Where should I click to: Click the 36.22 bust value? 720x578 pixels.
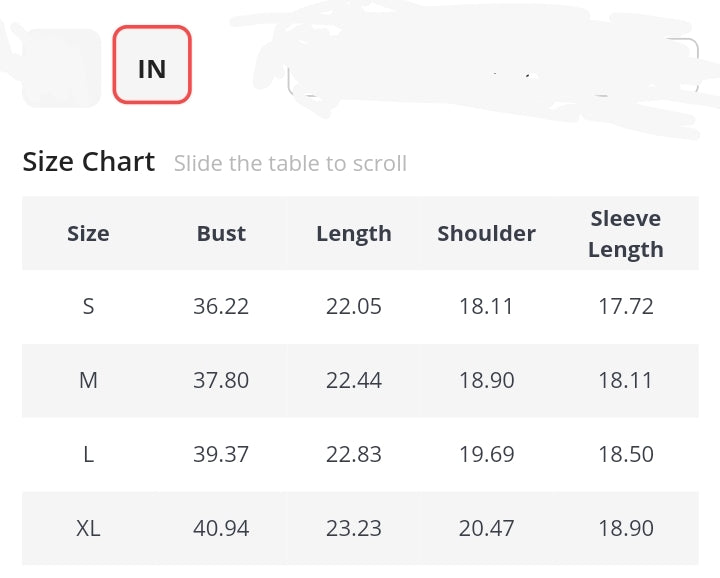(x=221, y=306)
